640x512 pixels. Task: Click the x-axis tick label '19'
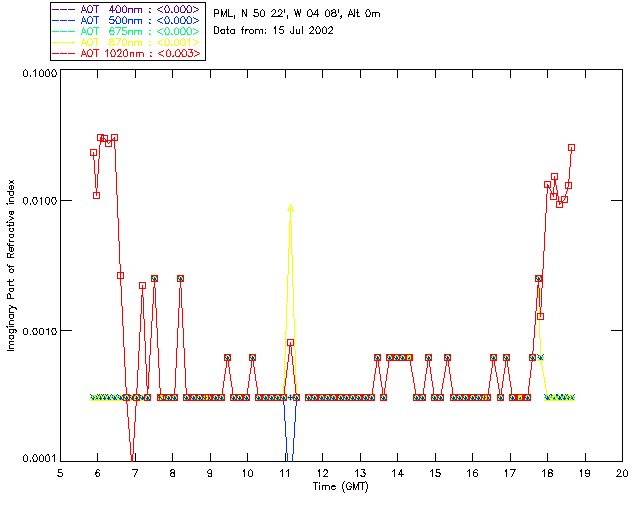(x=585, y=473)
